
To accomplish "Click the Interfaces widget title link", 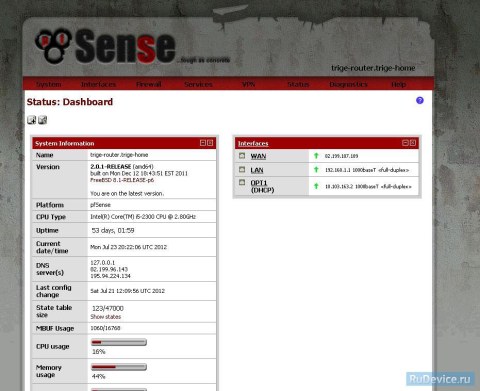I will 253,143.
